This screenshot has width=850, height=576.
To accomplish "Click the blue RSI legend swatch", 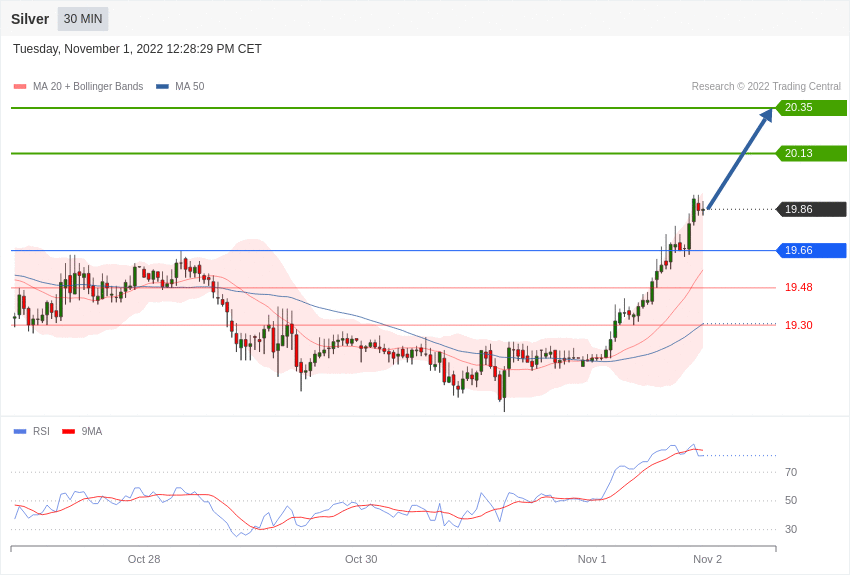I will (x=20, y=431).
